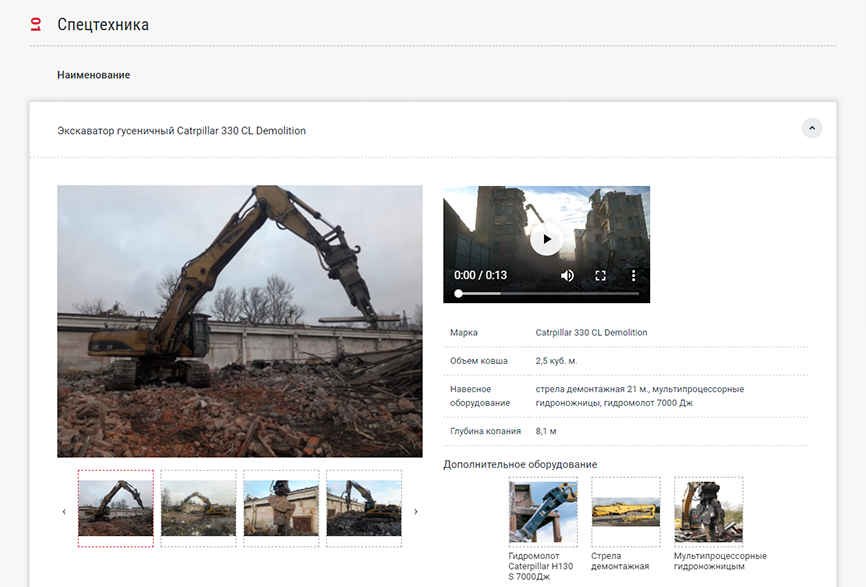Click the Наименование column header
866x587 pixels.
(x=94, y=75)
